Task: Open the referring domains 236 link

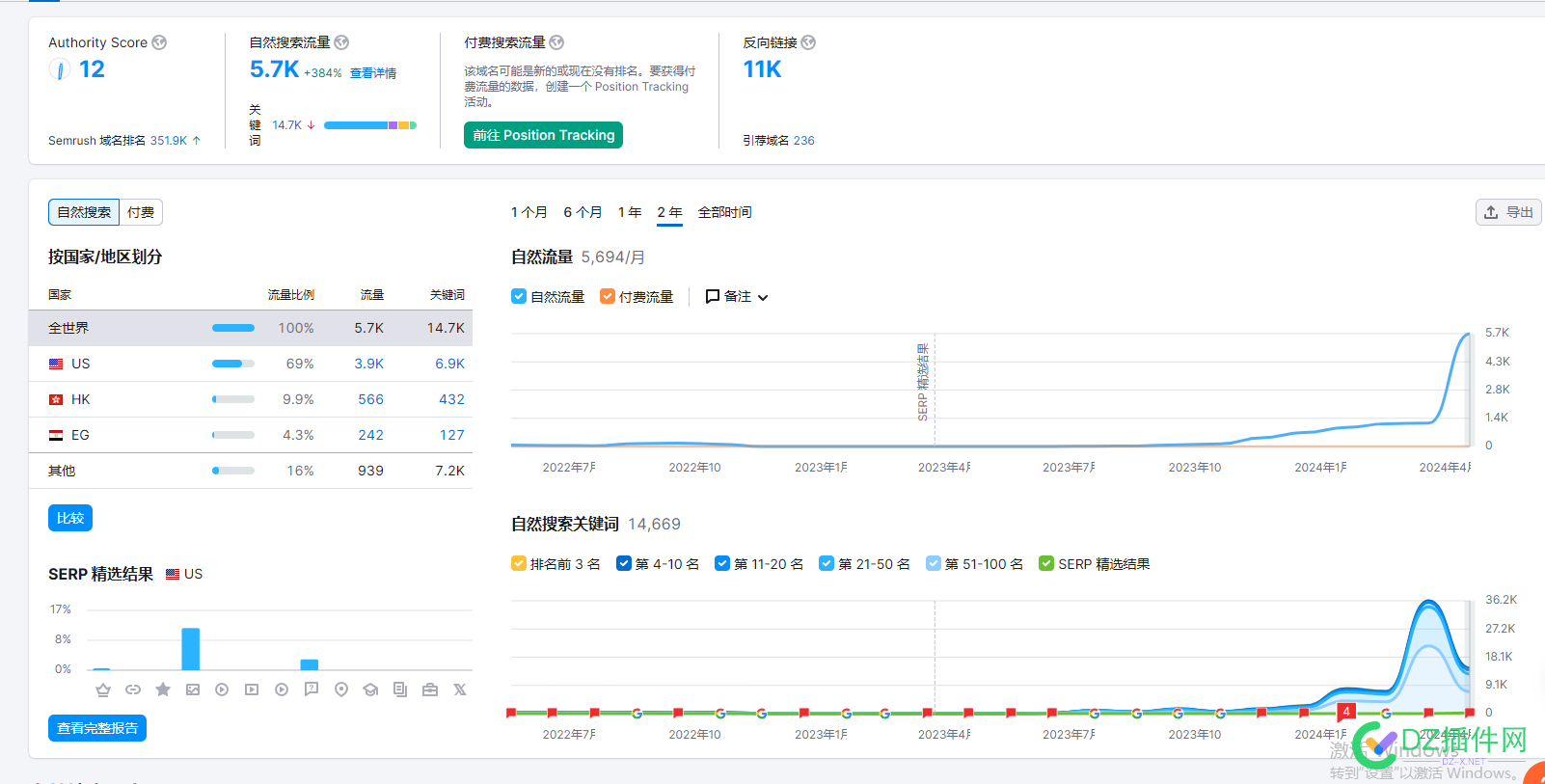Action: click(x=804, y=141)
